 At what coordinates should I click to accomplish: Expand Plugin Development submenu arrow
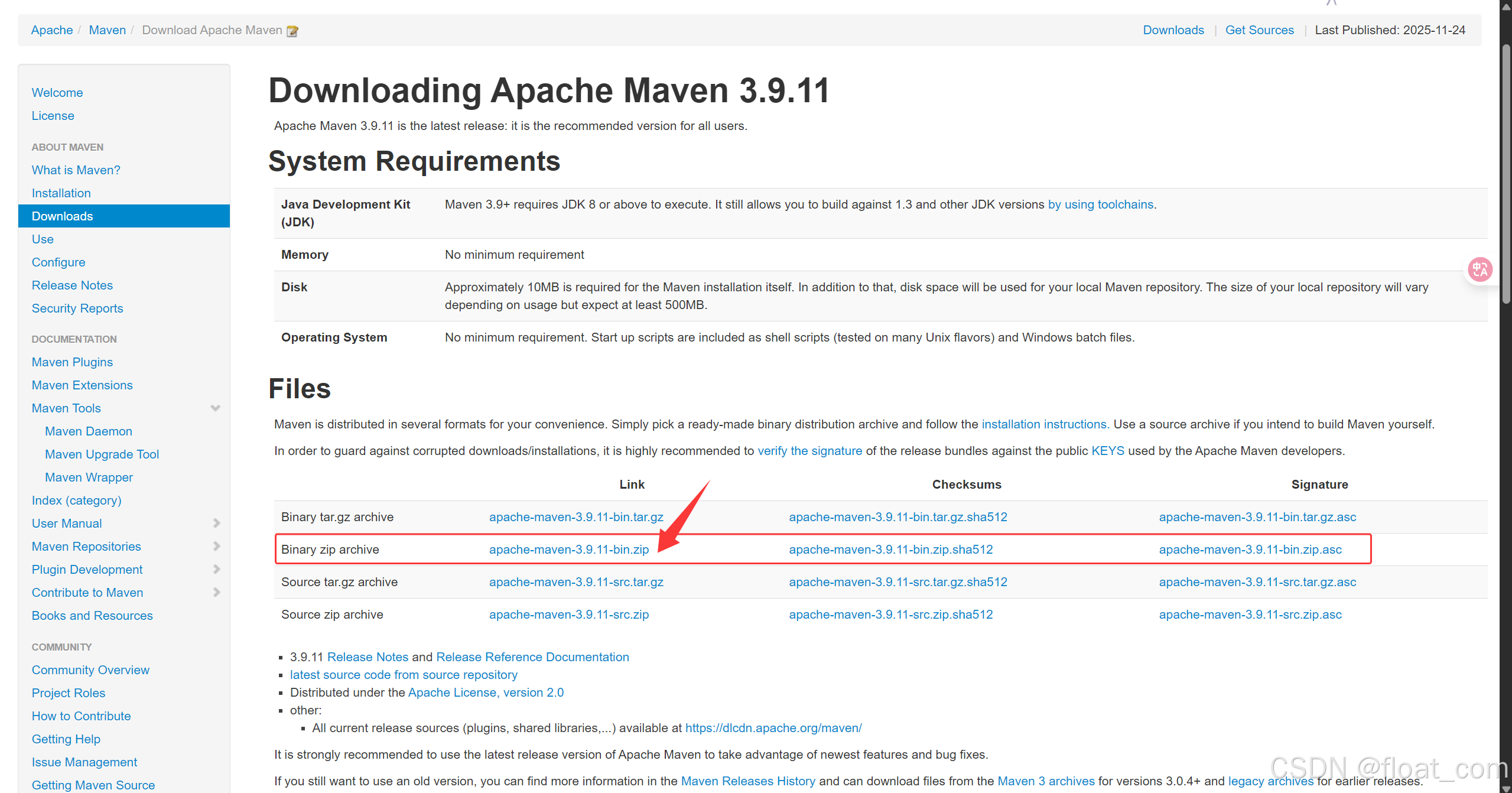216,570
